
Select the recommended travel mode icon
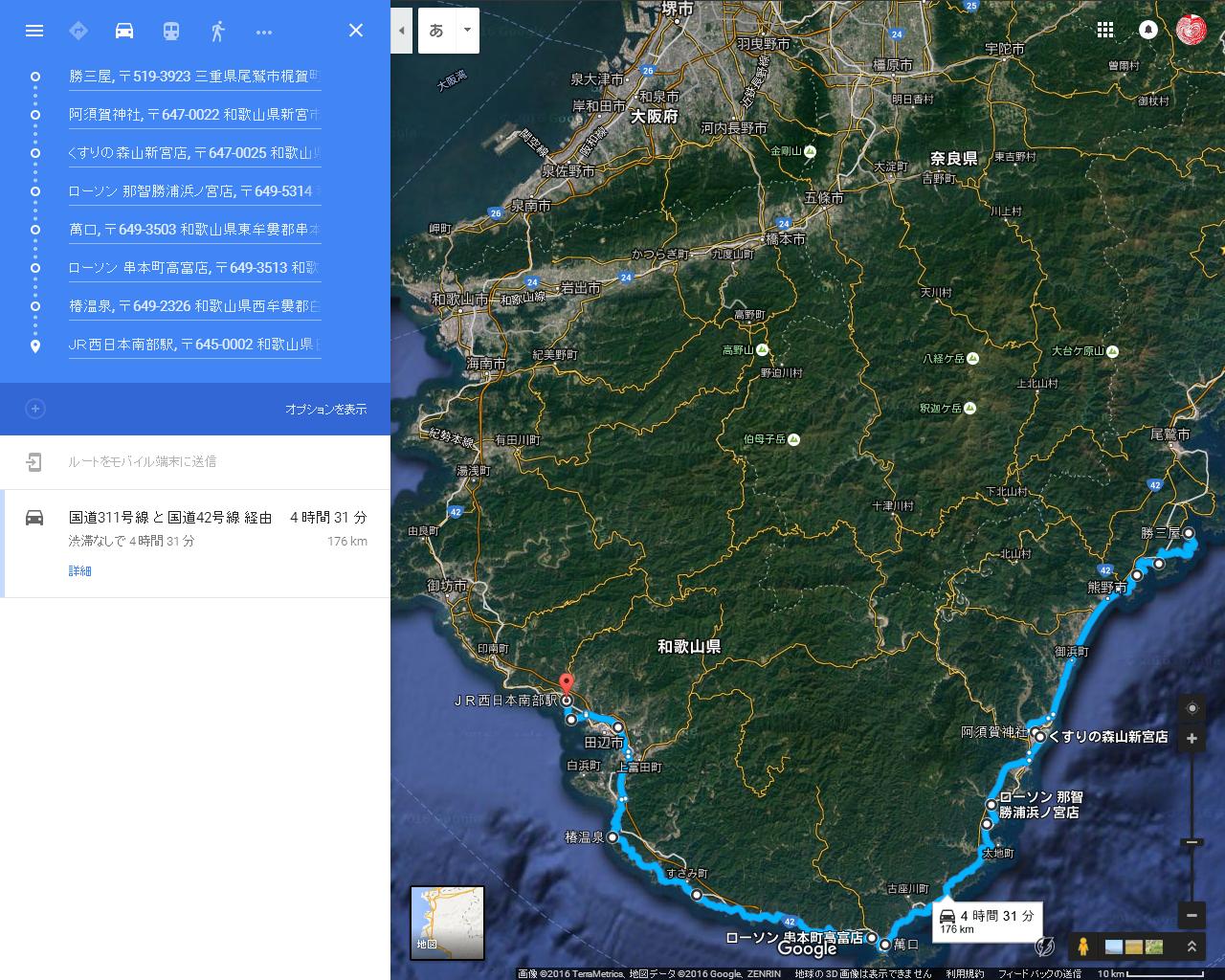tap(78, 31)
